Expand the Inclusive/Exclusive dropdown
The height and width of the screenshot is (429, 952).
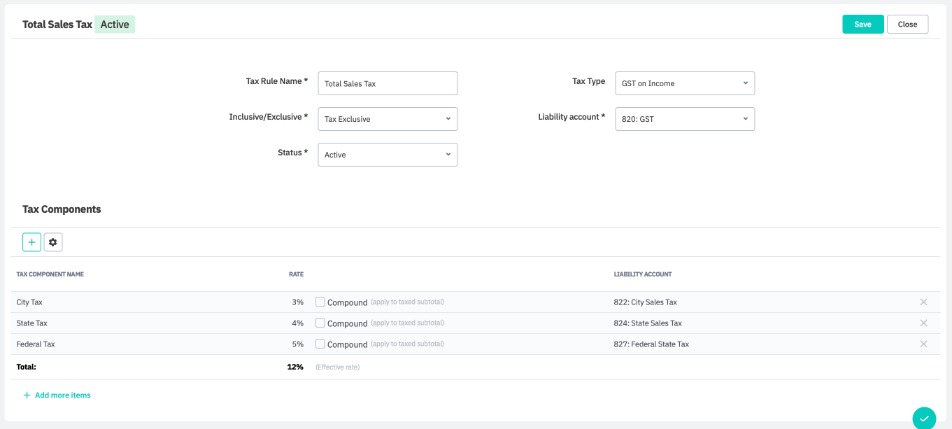coord(387,119)
